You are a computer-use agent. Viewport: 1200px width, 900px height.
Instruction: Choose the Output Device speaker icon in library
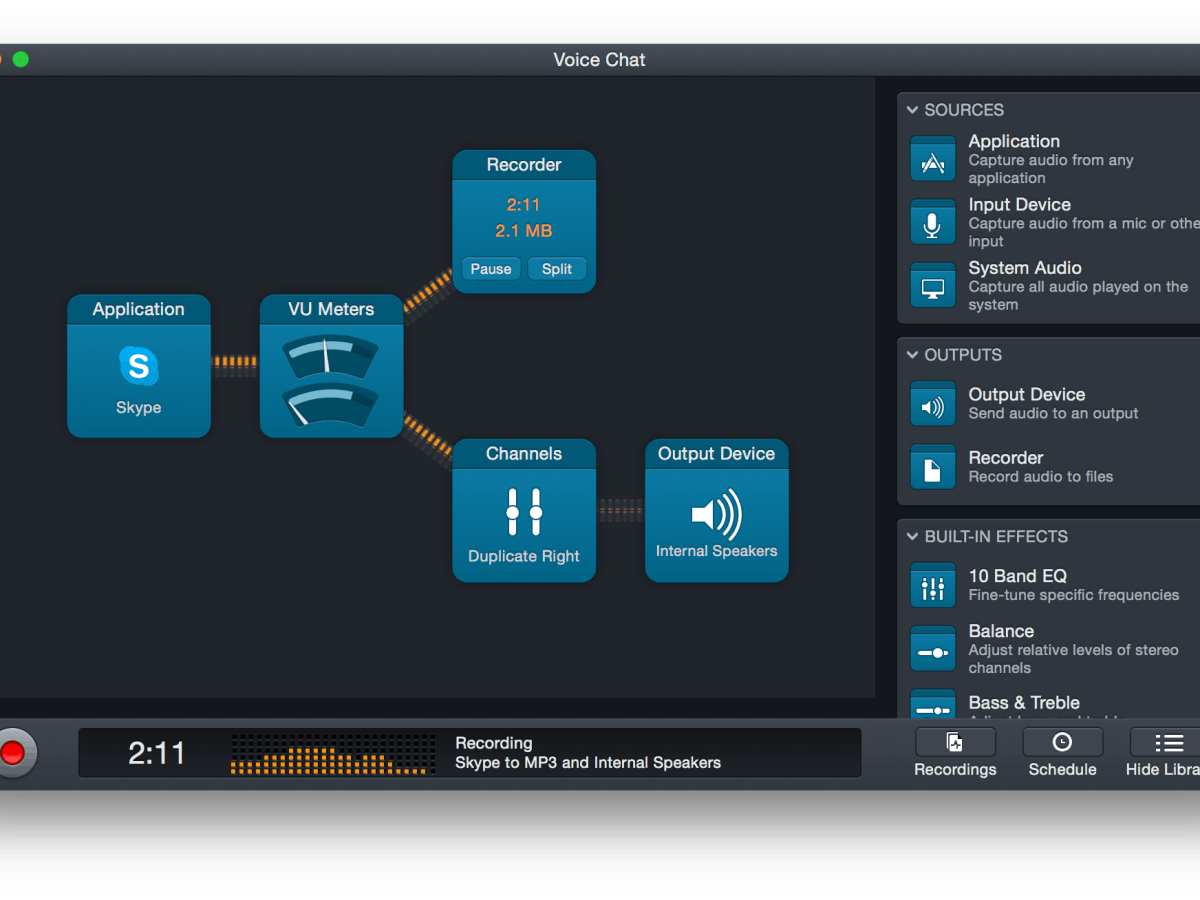click(x=932, y=405)
